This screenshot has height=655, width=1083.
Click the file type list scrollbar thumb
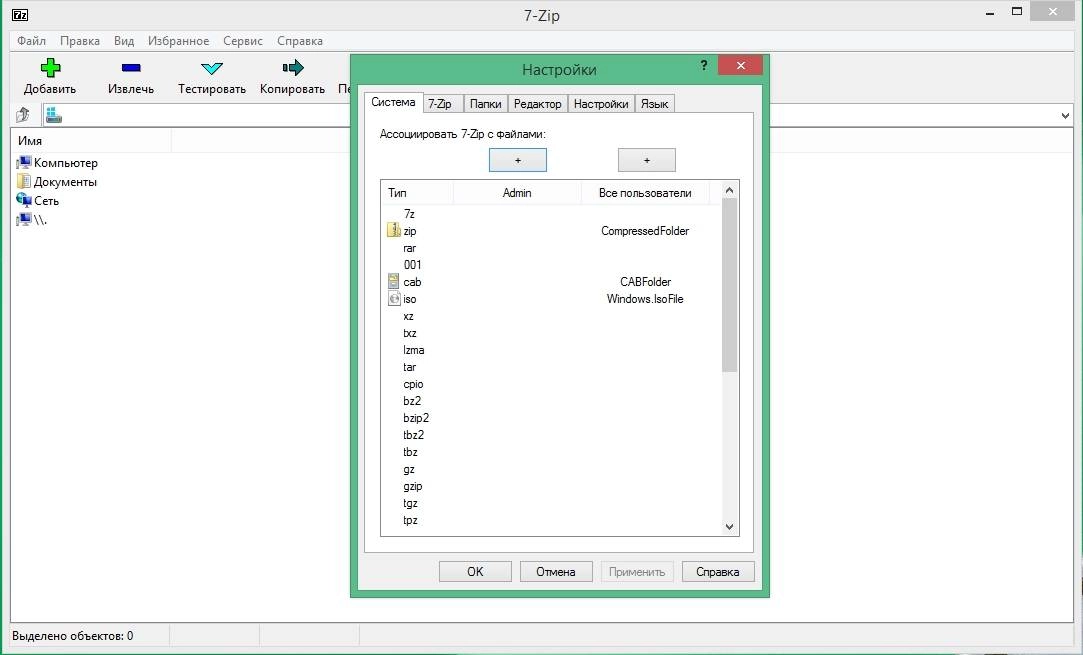point(729,285)
